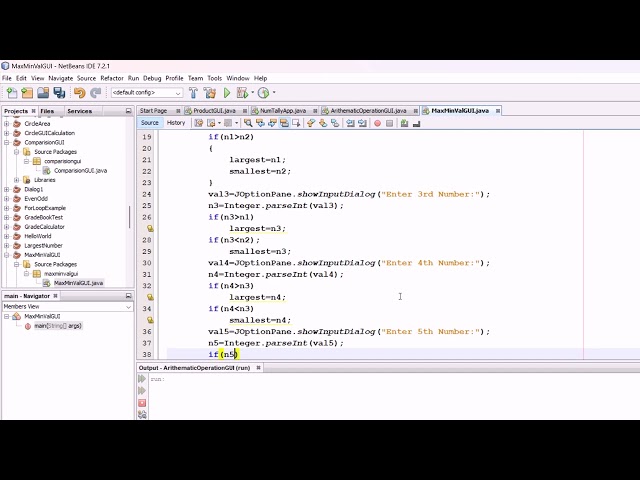
Task: Click the Shift Line Right icon
Action: click(362, 123)
